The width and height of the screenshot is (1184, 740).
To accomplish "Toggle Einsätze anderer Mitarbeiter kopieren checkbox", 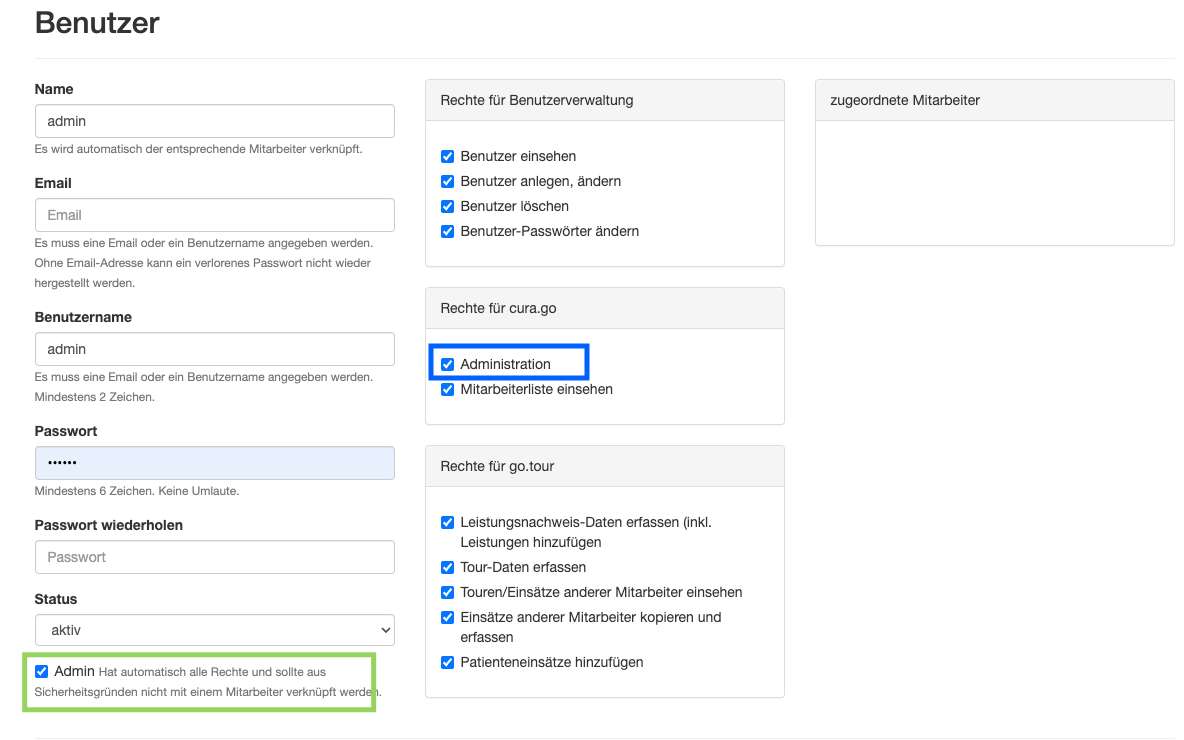I will [447, 617].
